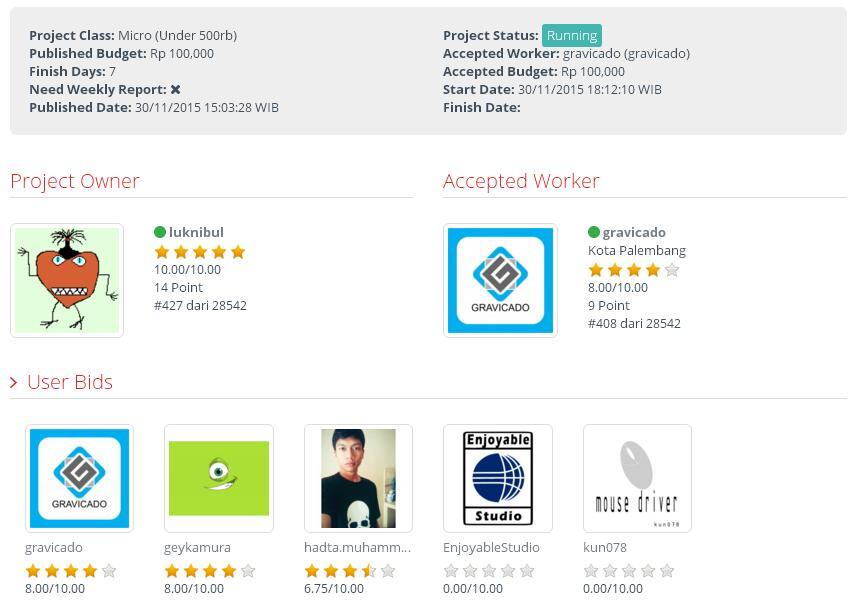Click the User Bids heading

tap(69, 382)
